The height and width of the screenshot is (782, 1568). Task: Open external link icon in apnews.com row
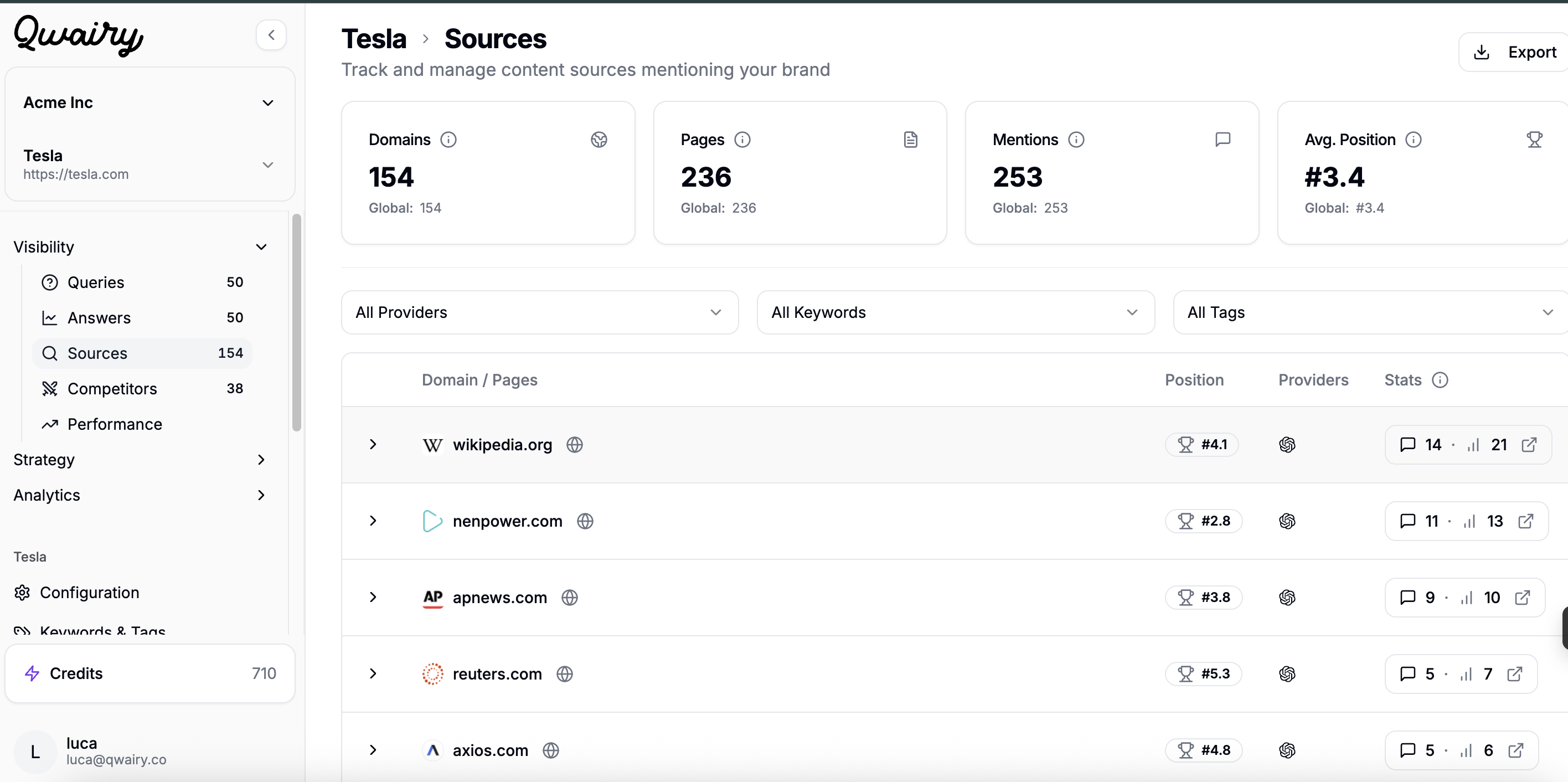point(1523,598)
